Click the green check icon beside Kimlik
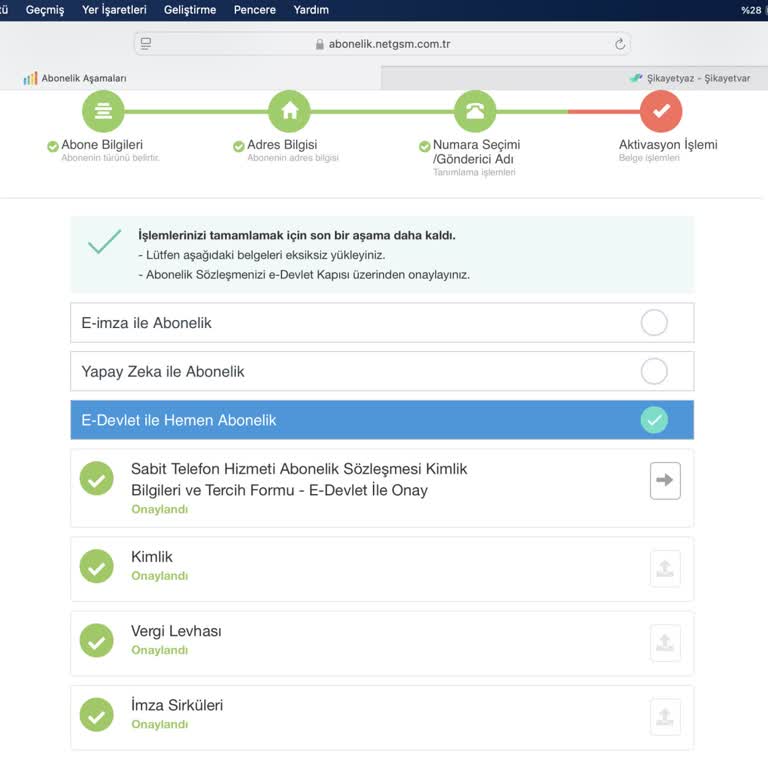 pyautogui.click(x=97, y=567)
